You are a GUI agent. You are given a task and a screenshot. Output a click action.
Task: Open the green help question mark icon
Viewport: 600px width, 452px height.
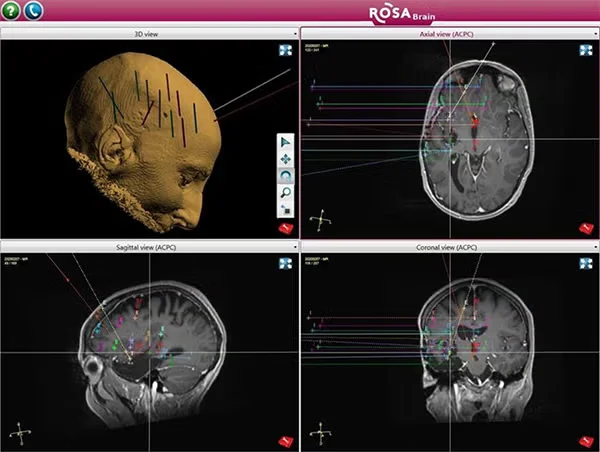click(x=11, y=12)
